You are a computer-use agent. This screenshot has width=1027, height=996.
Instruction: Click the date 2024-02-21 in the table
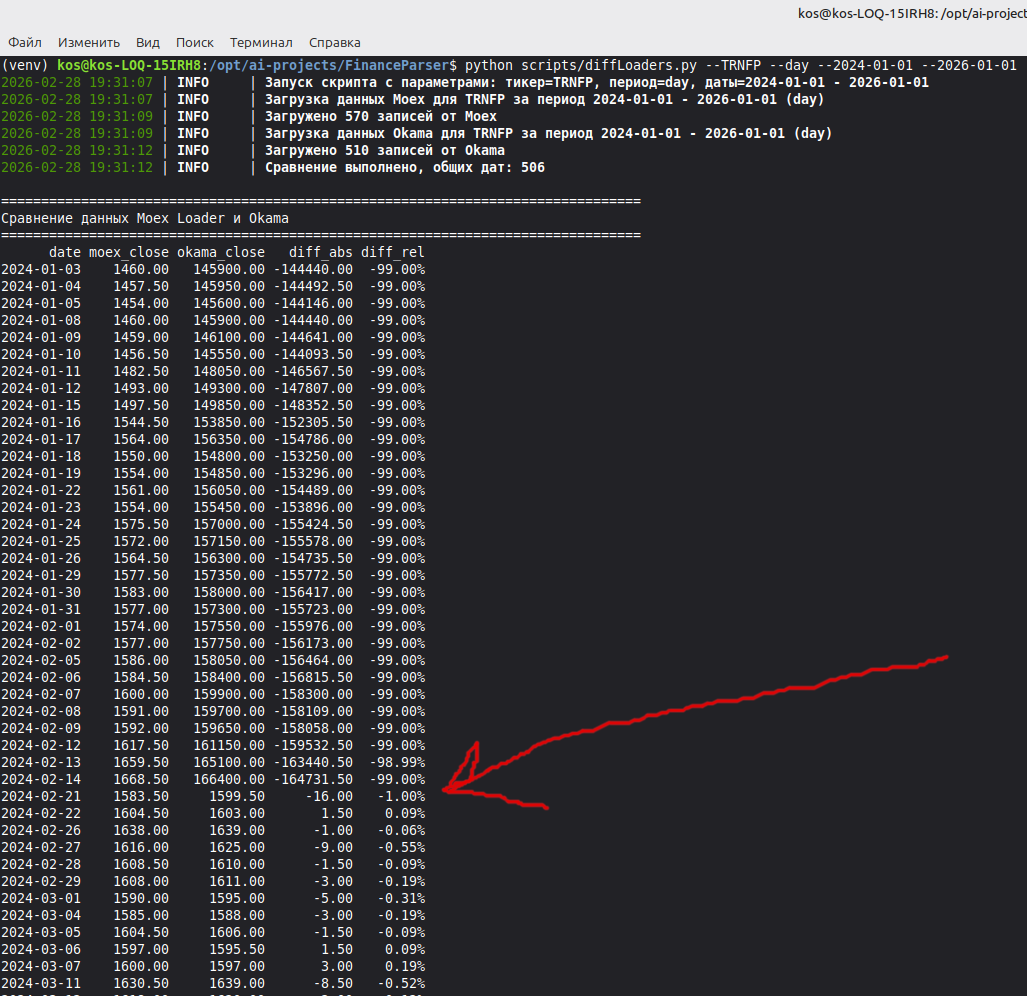41,796
